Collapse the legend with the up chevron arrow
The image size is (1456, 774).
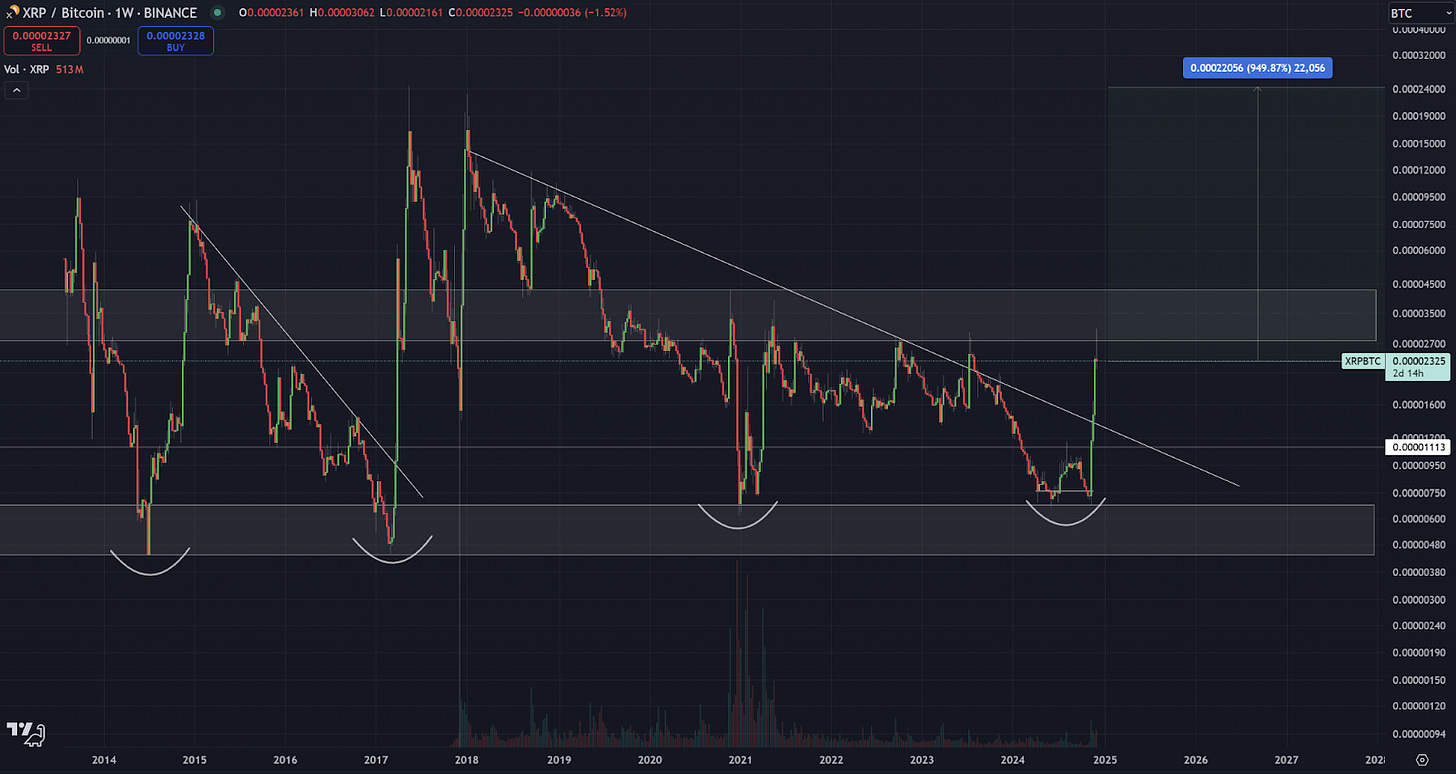coord(16,90)
